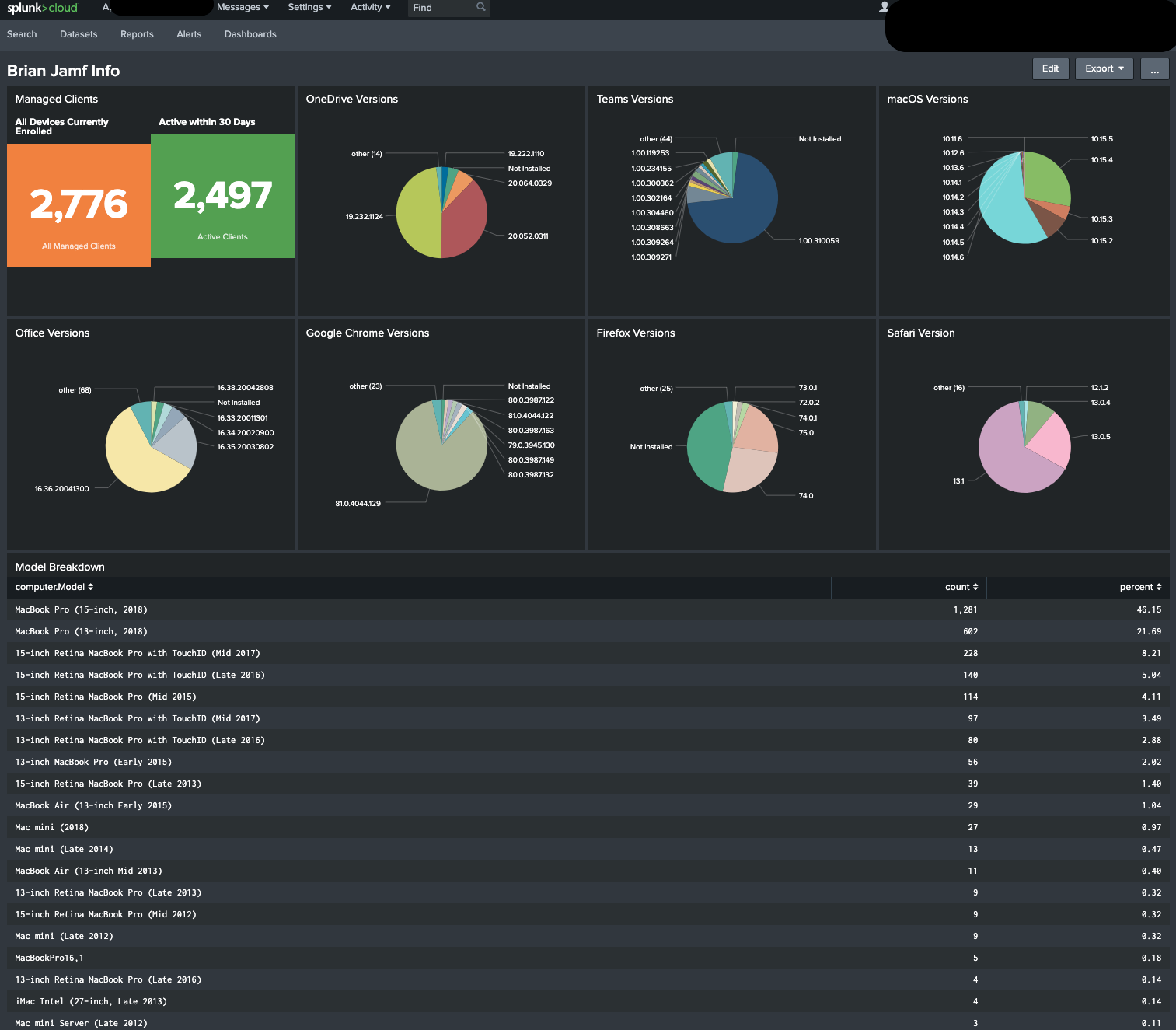Click 'Safari Version' panel title
Viewport: 1176px width, 1030px height.
tap(921, 333)
